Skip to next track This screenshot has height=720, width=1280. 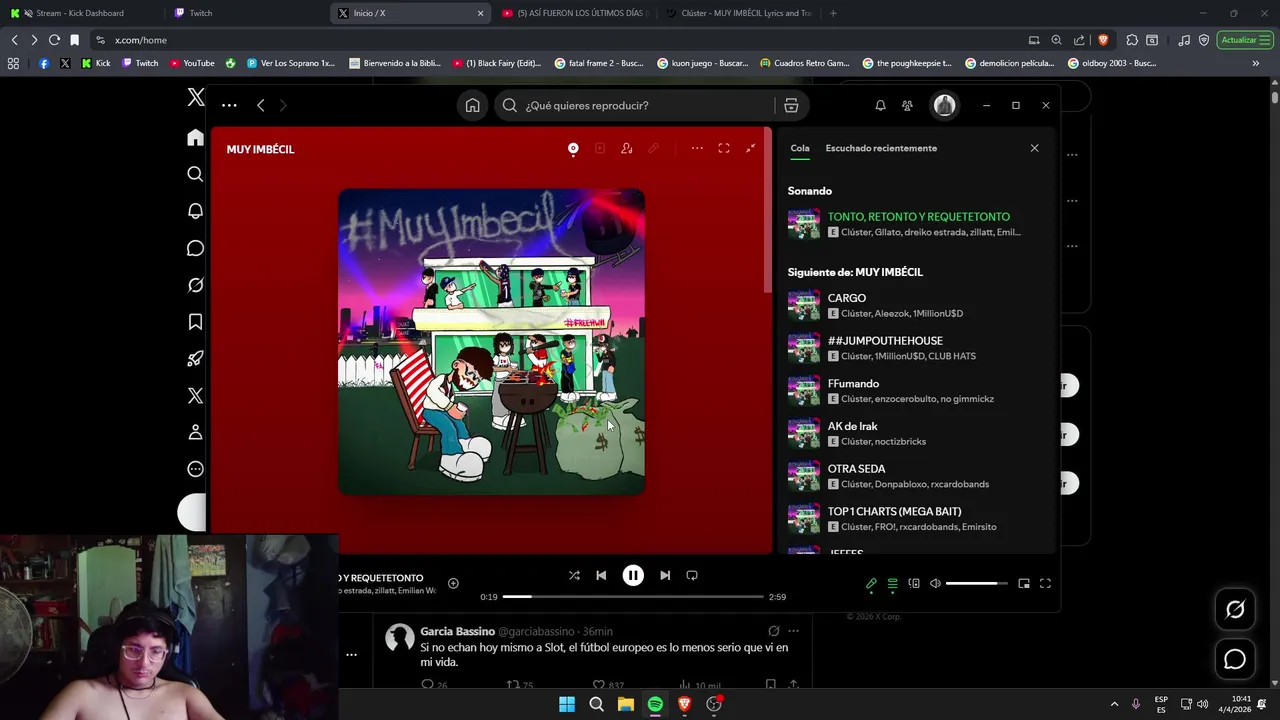(665, 575)
